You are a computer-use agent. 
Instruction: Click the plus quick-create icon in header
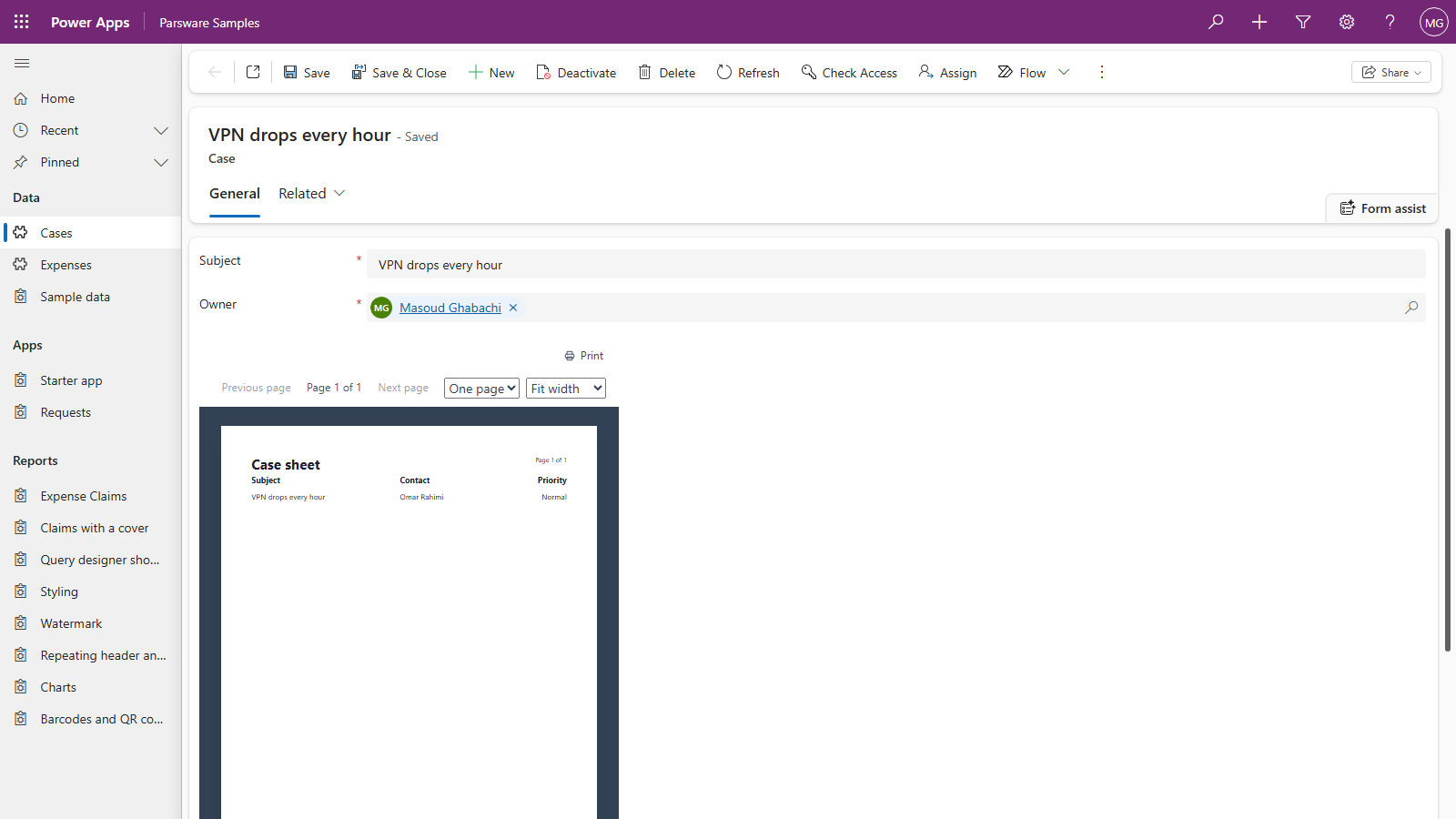point(1259,22)
